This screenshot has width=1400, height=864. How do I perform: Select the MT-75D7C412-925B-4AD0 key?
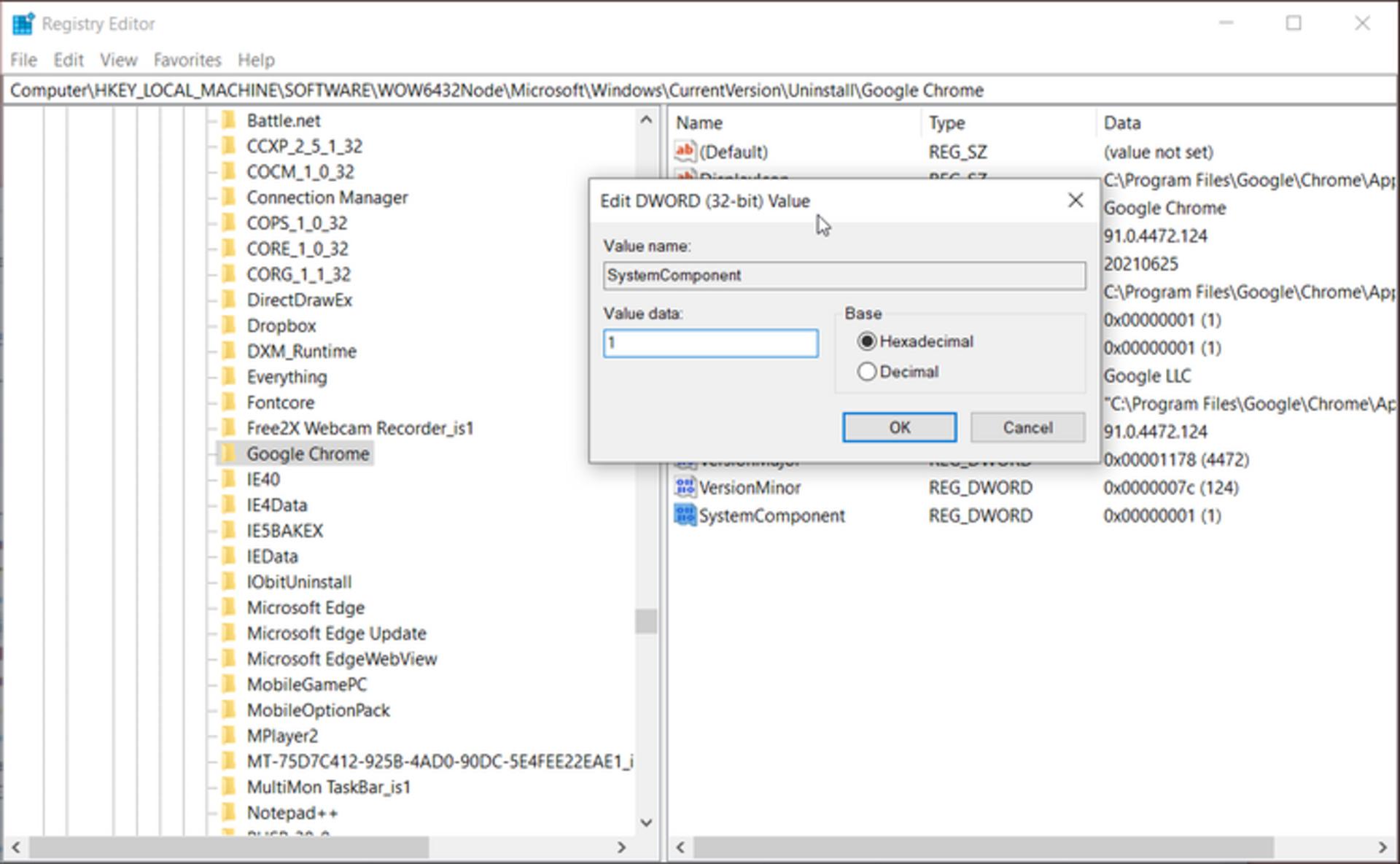click(440, 761)
